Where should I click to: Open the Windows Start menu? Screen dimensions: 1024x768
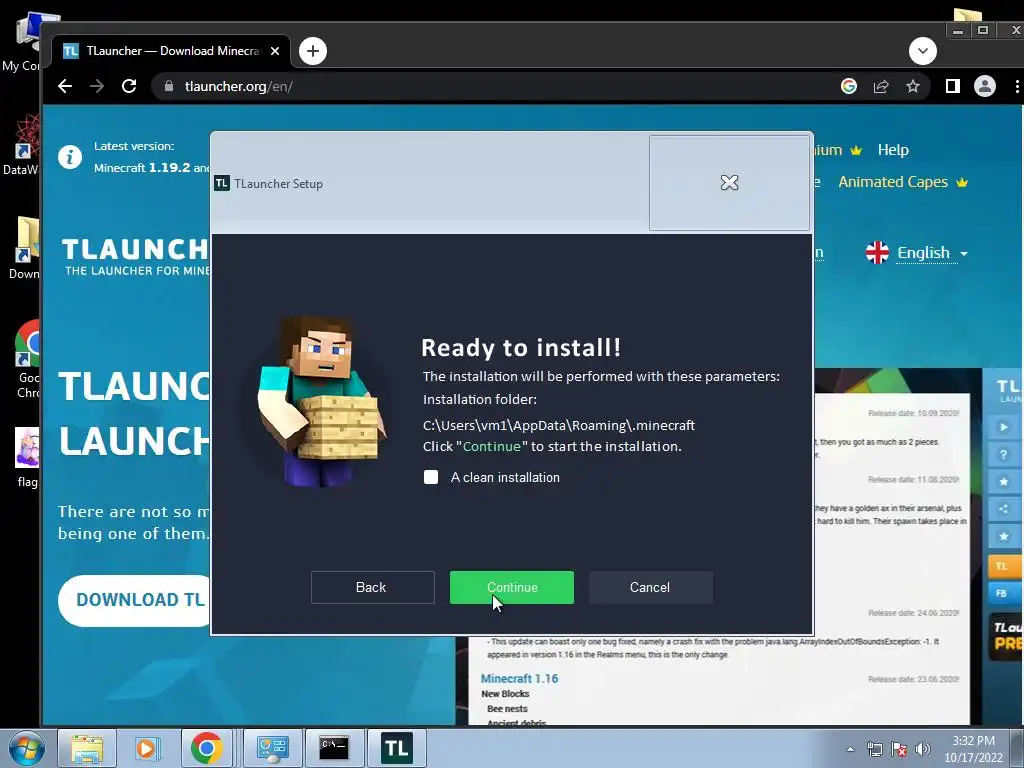click(26, 748)
